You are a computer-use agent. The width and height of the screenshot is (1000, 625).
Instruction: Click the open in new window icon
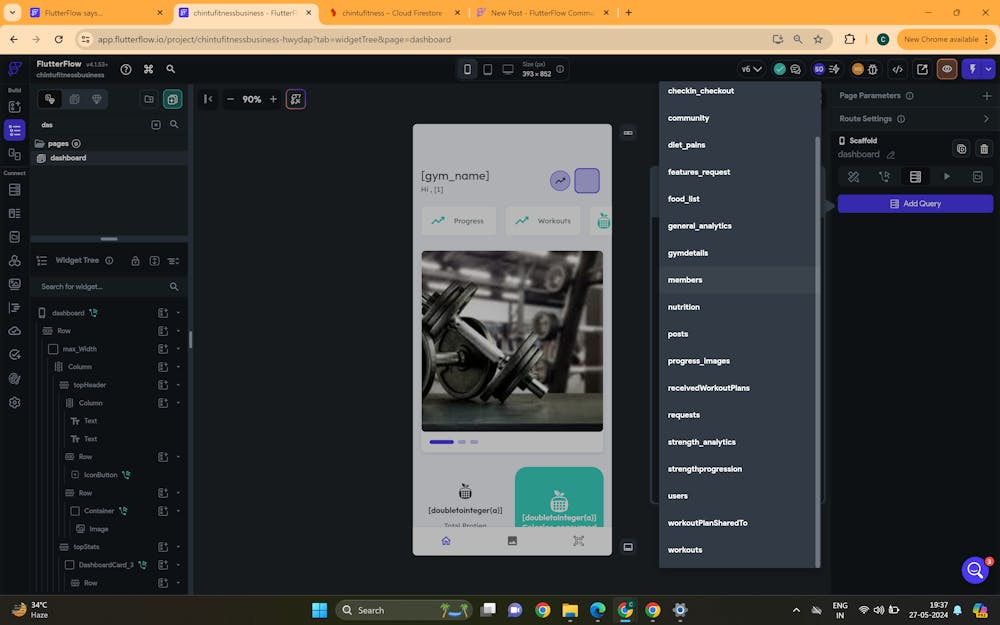[922, 69]
